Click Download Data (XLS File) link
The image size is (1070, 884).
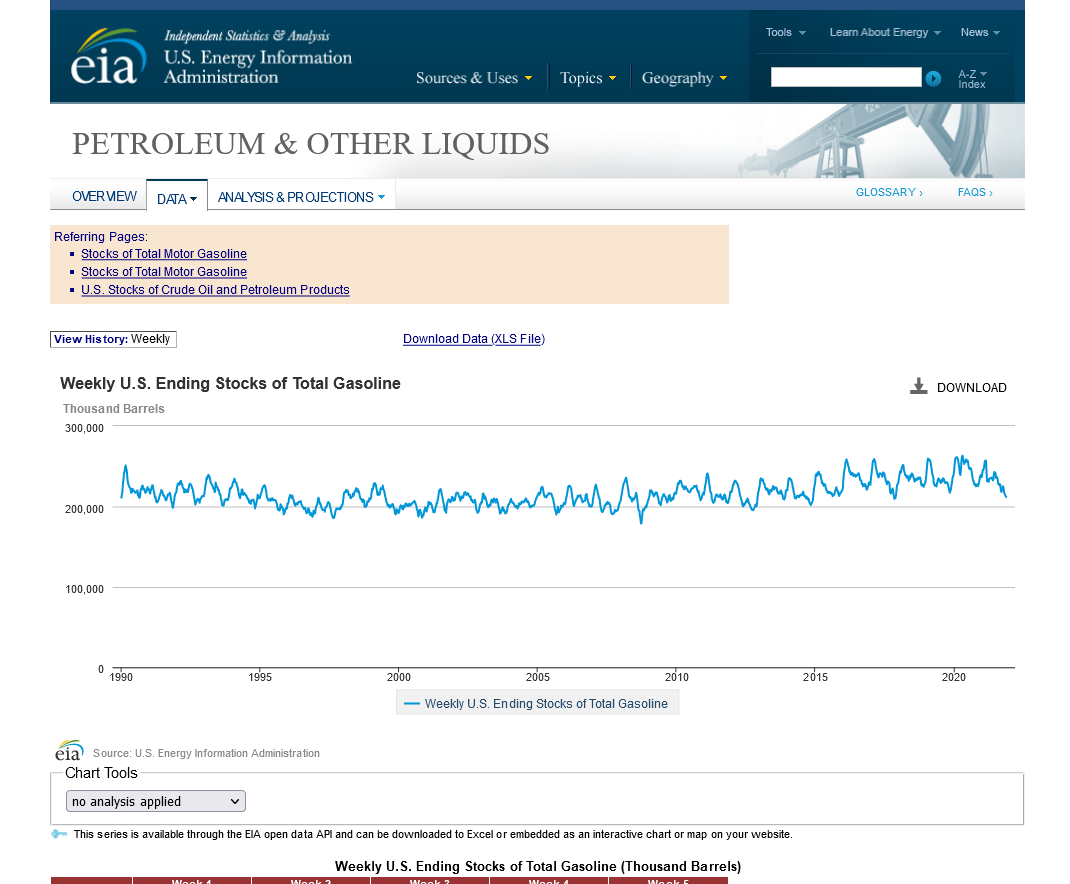coord(474,339)
